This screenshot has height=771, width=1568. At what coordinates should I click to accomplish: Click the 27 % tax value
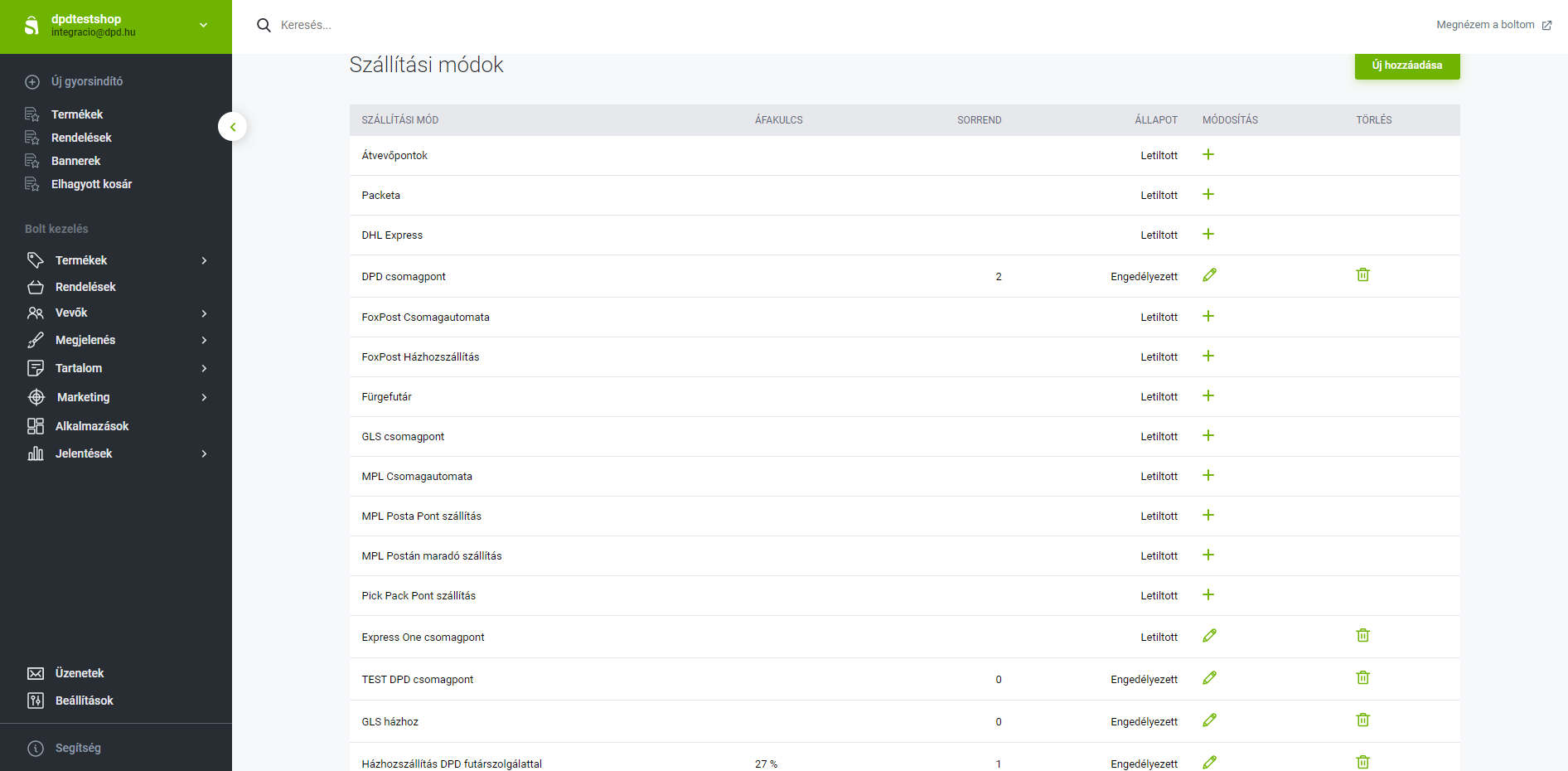pos(767,764)
